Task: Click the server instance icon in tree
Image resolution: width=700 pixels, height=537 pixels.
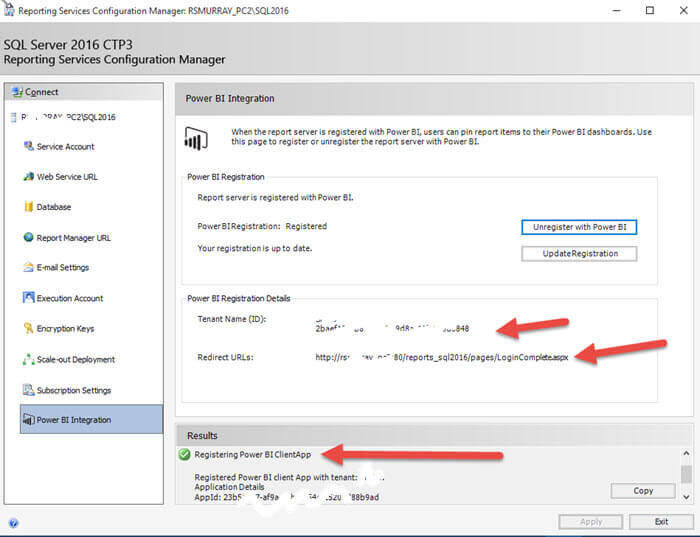Action: pos(14,117)
